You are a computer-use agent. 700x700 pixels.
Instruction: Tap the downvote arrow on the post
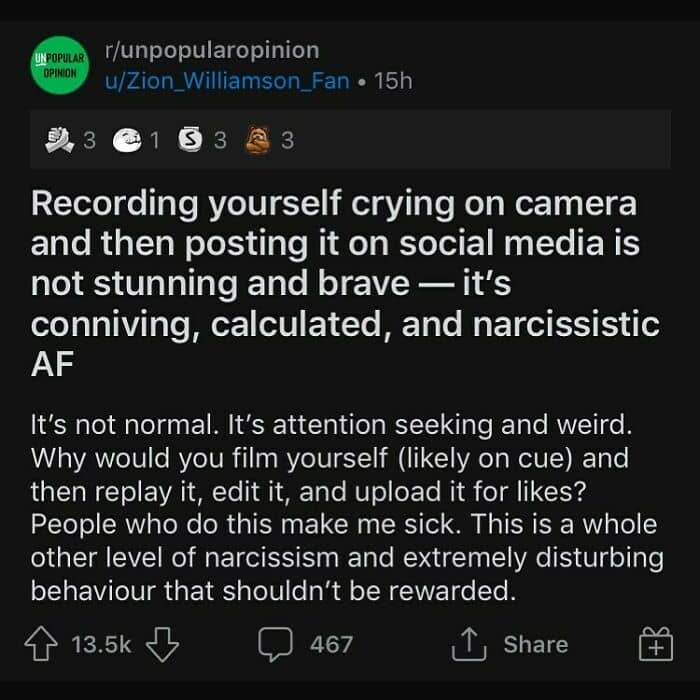click(162, 645)
